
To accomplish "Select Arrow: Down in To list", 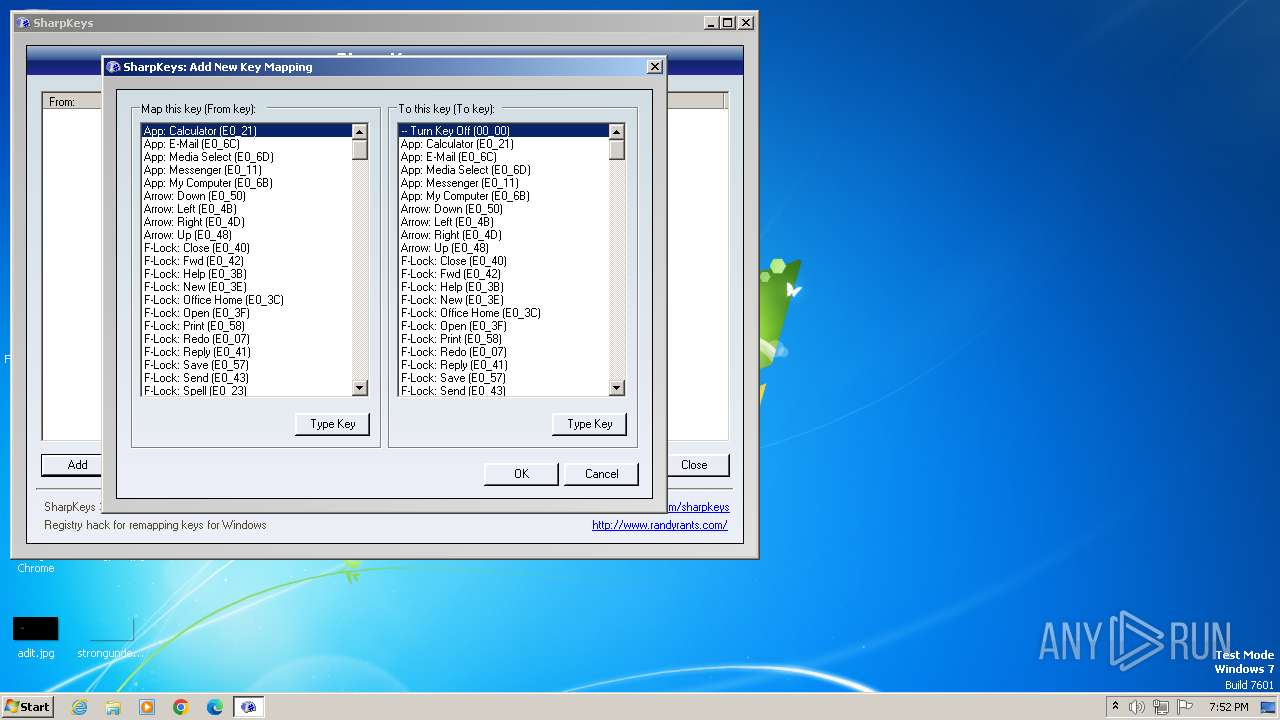I will (x=504, y=209).
